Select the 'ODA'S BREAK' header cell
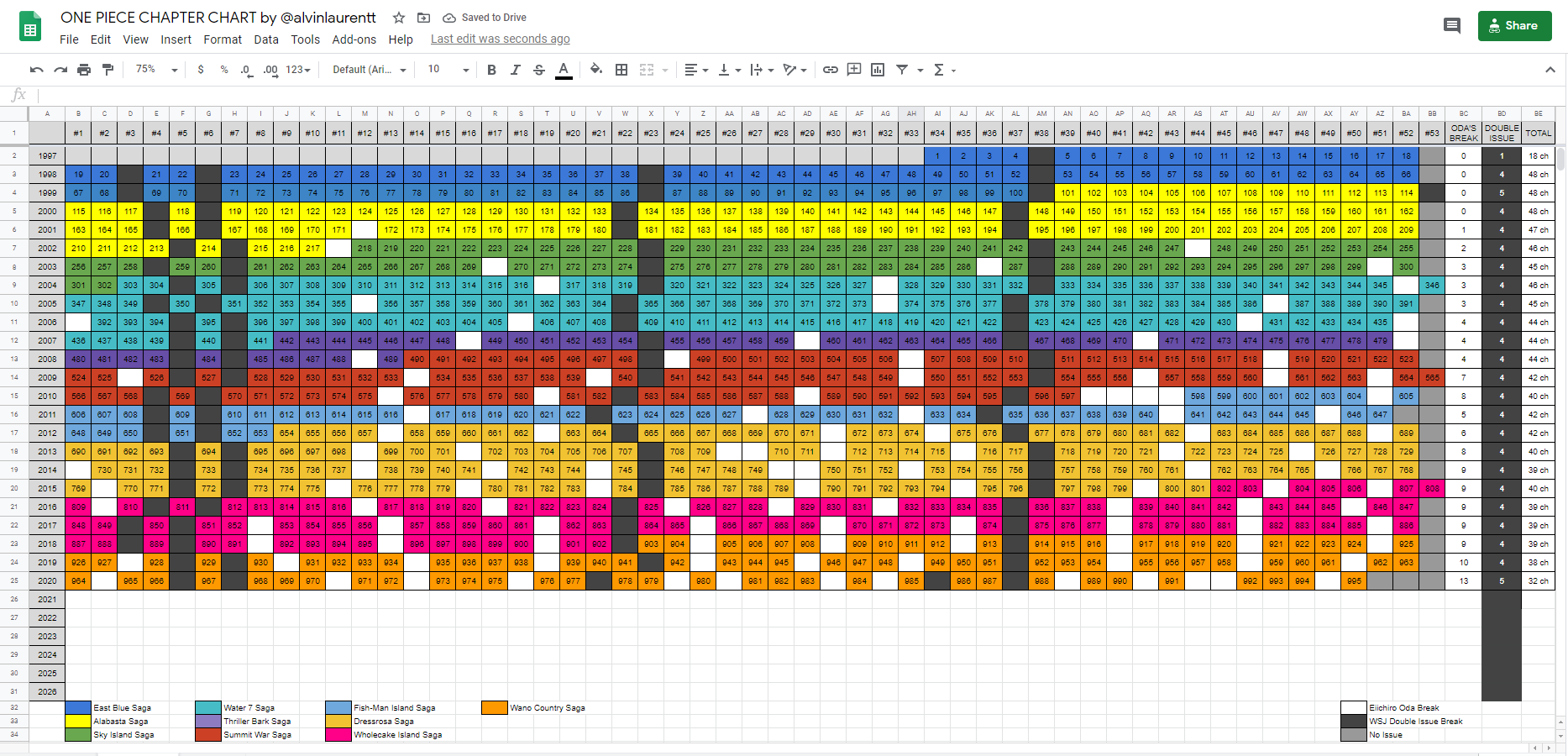The width and height of the screenshot is (1568, 756). point(1464,133)
